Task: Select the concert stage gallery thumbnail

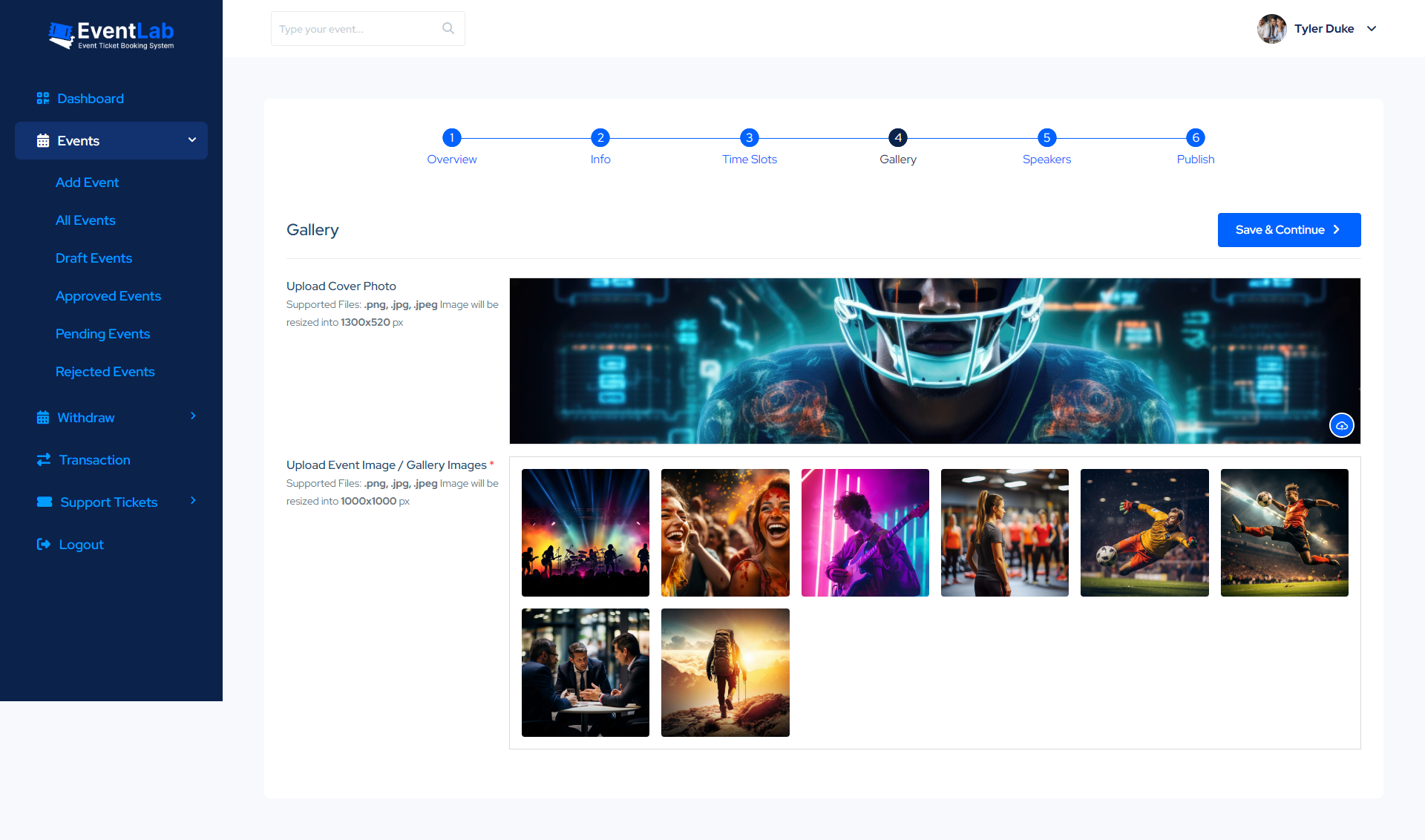Action: (x=585, y=532)
